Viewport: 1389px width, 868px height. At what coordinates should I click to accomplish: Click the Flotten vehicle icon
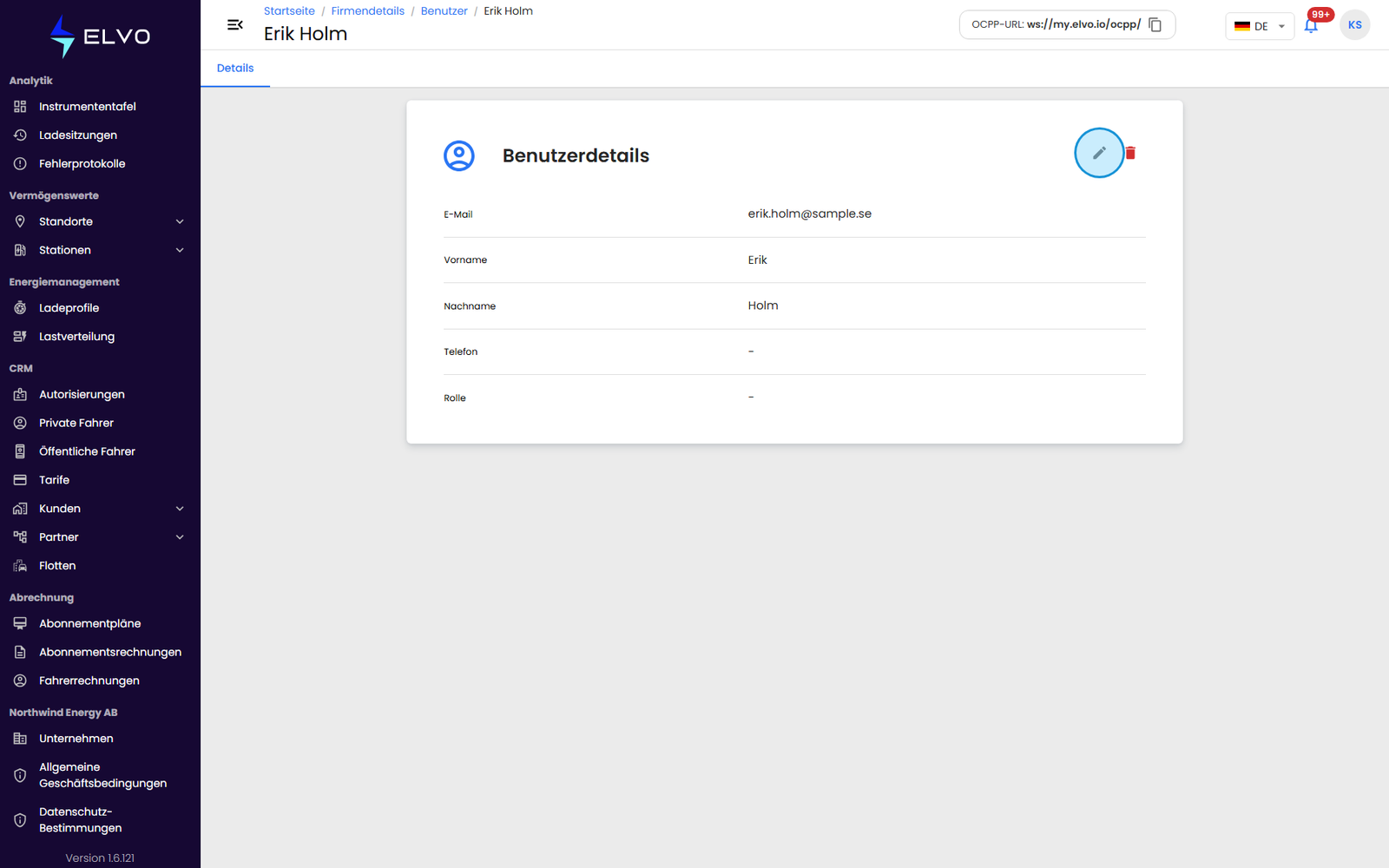[x=20, y=566]
